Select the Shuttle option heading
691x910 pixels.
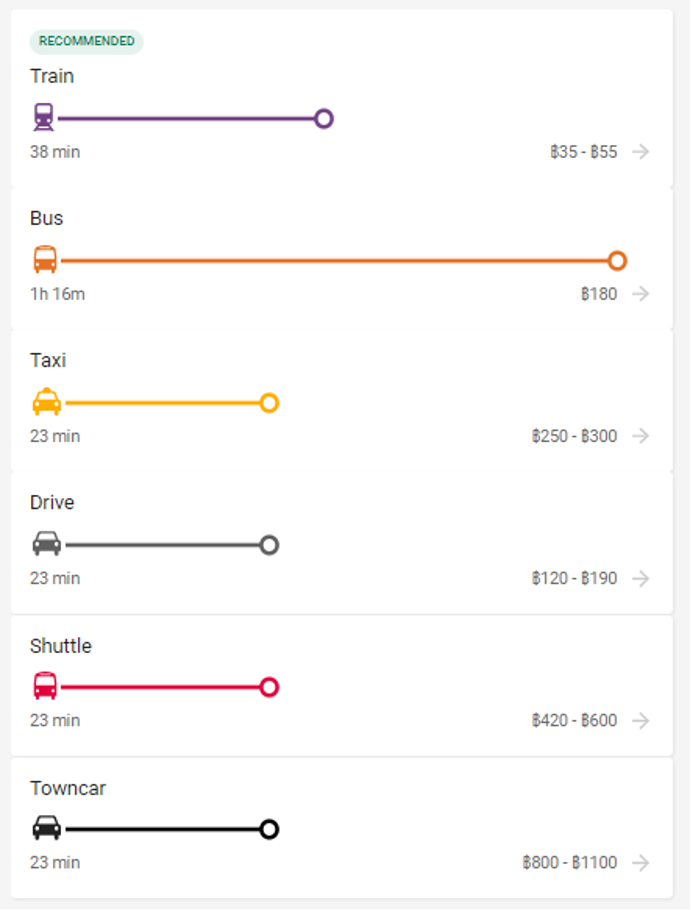tap(61, 646)
